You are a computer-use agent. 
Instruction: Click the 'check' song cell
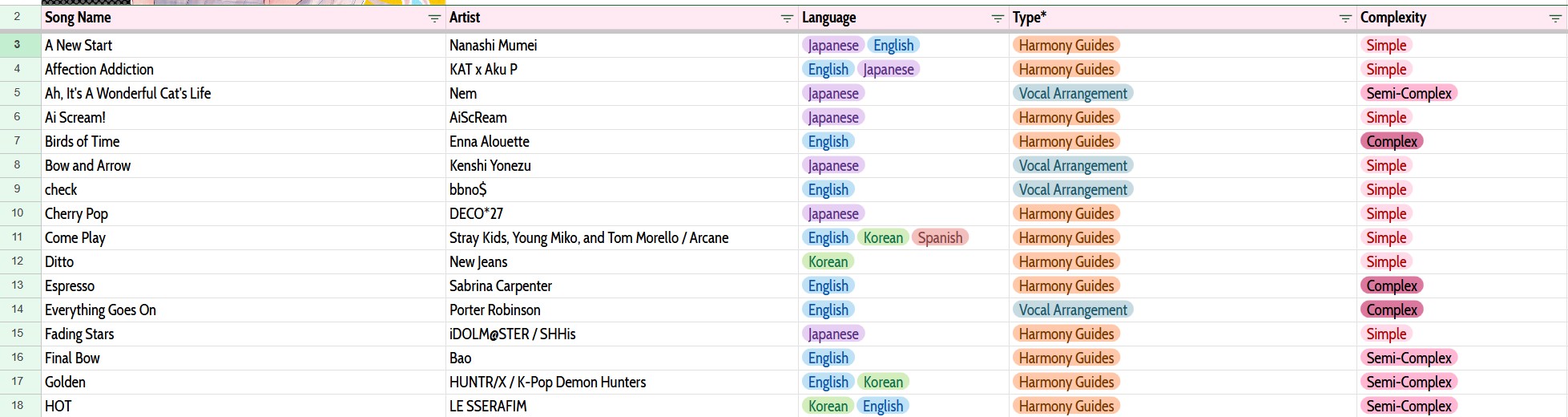tap(244, 190)
